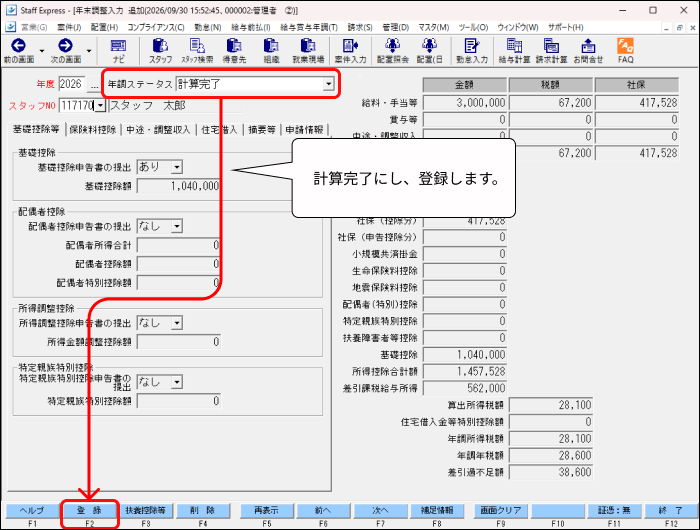Switch to the 基礎控除等 tab
Screen dimensions: 700x530
(36, 129)
